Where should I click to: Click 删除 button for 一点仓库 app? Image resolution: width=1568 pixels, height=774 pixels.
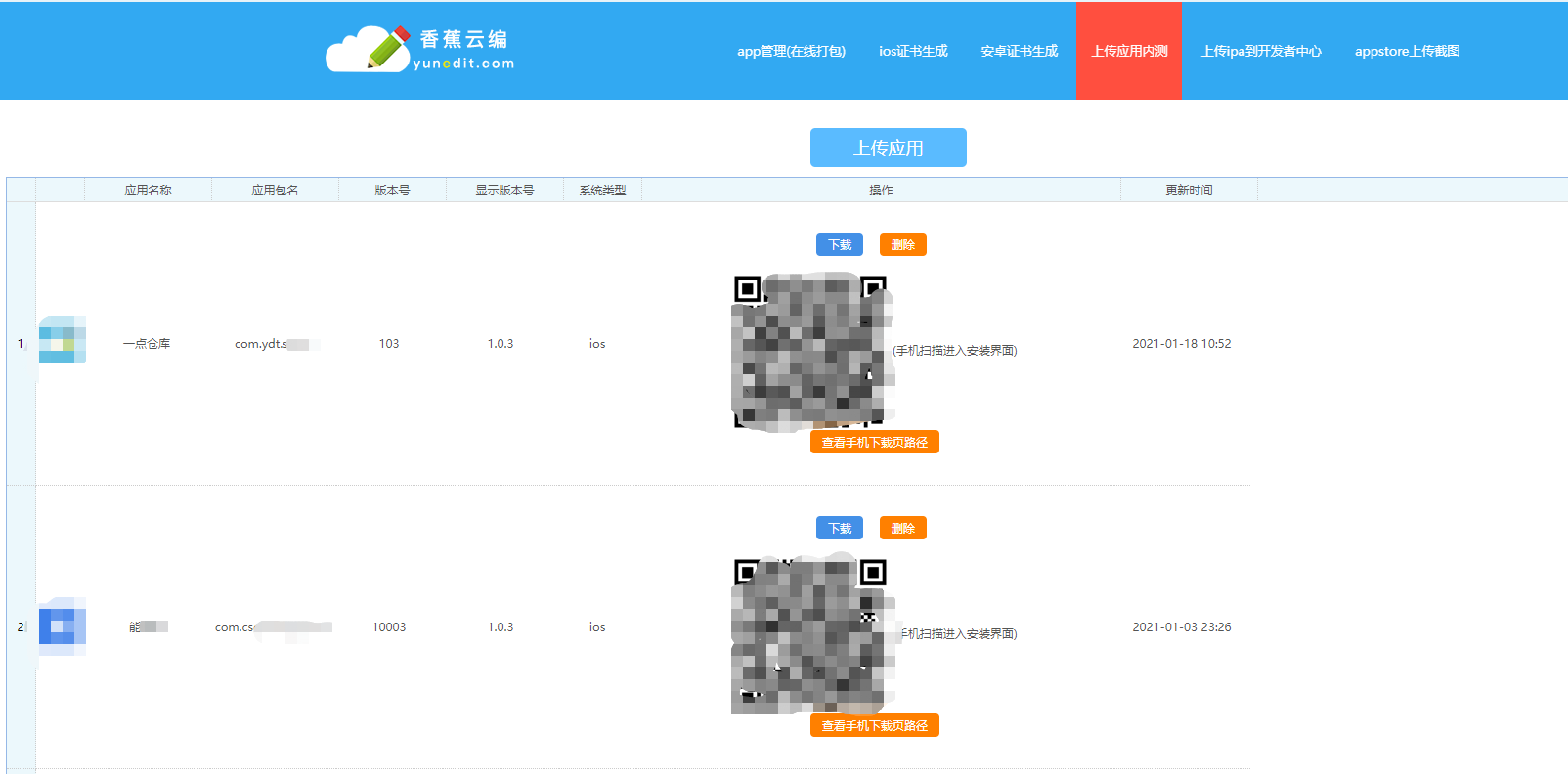tap(903, 244)
